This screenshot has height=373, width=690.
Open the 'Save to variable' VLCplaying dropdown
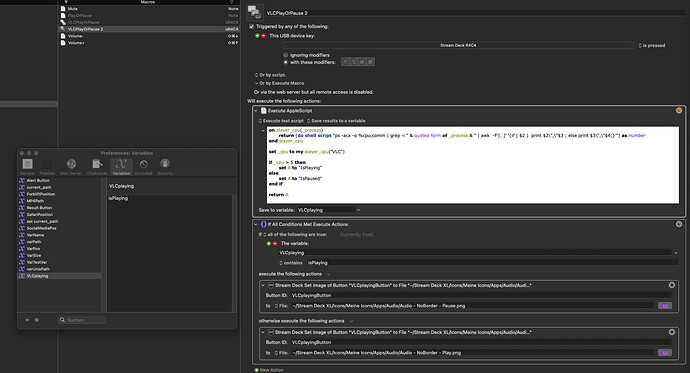click(329, 210)
